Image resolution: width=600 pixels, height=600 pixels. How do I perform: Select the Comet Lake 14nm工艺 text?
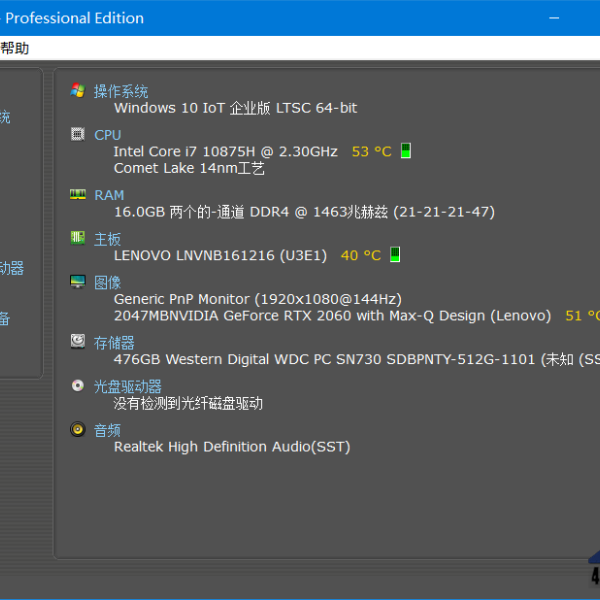[189, 168]
